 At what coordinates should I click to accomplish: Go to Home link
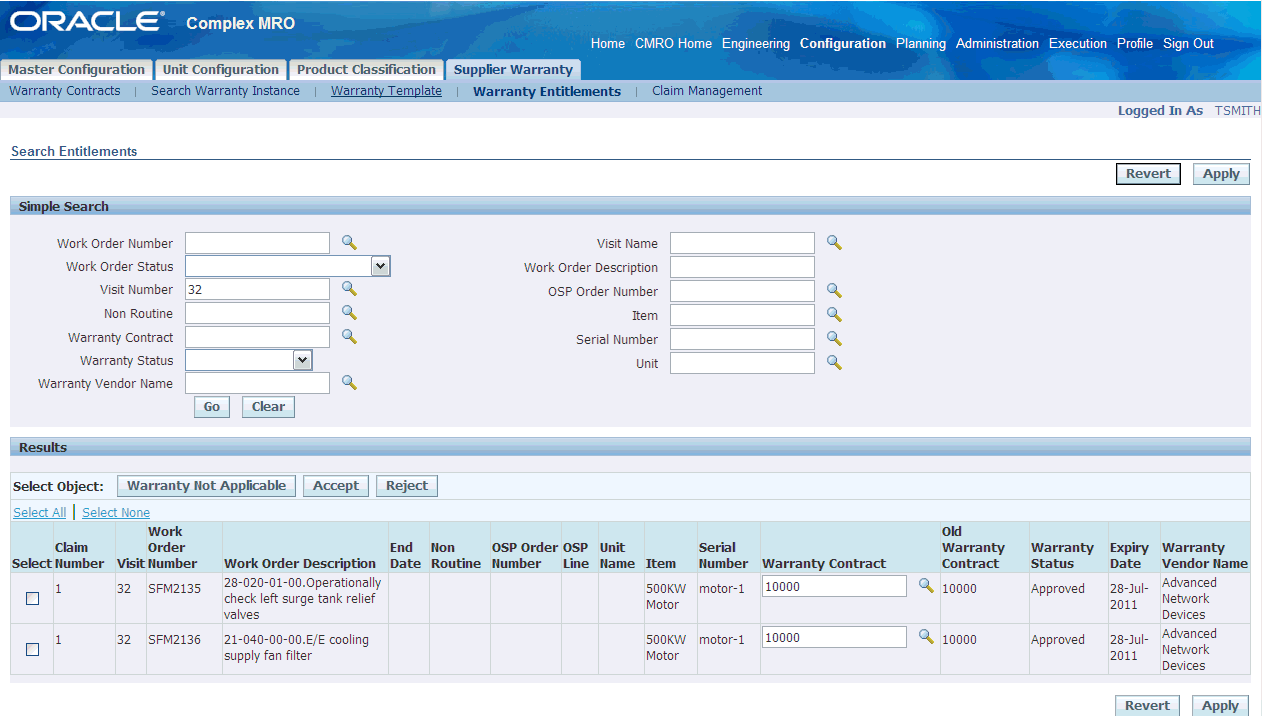point(608,43)
